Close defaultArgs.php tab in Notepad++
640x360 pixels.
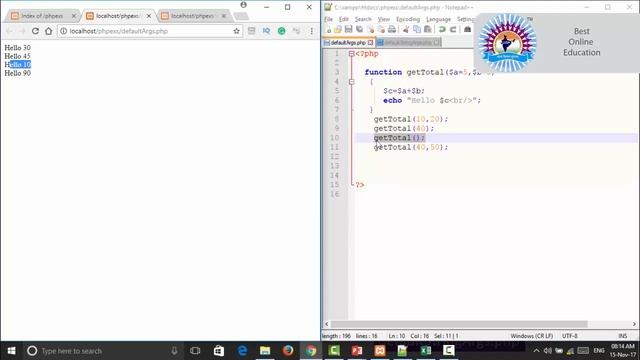371,42
